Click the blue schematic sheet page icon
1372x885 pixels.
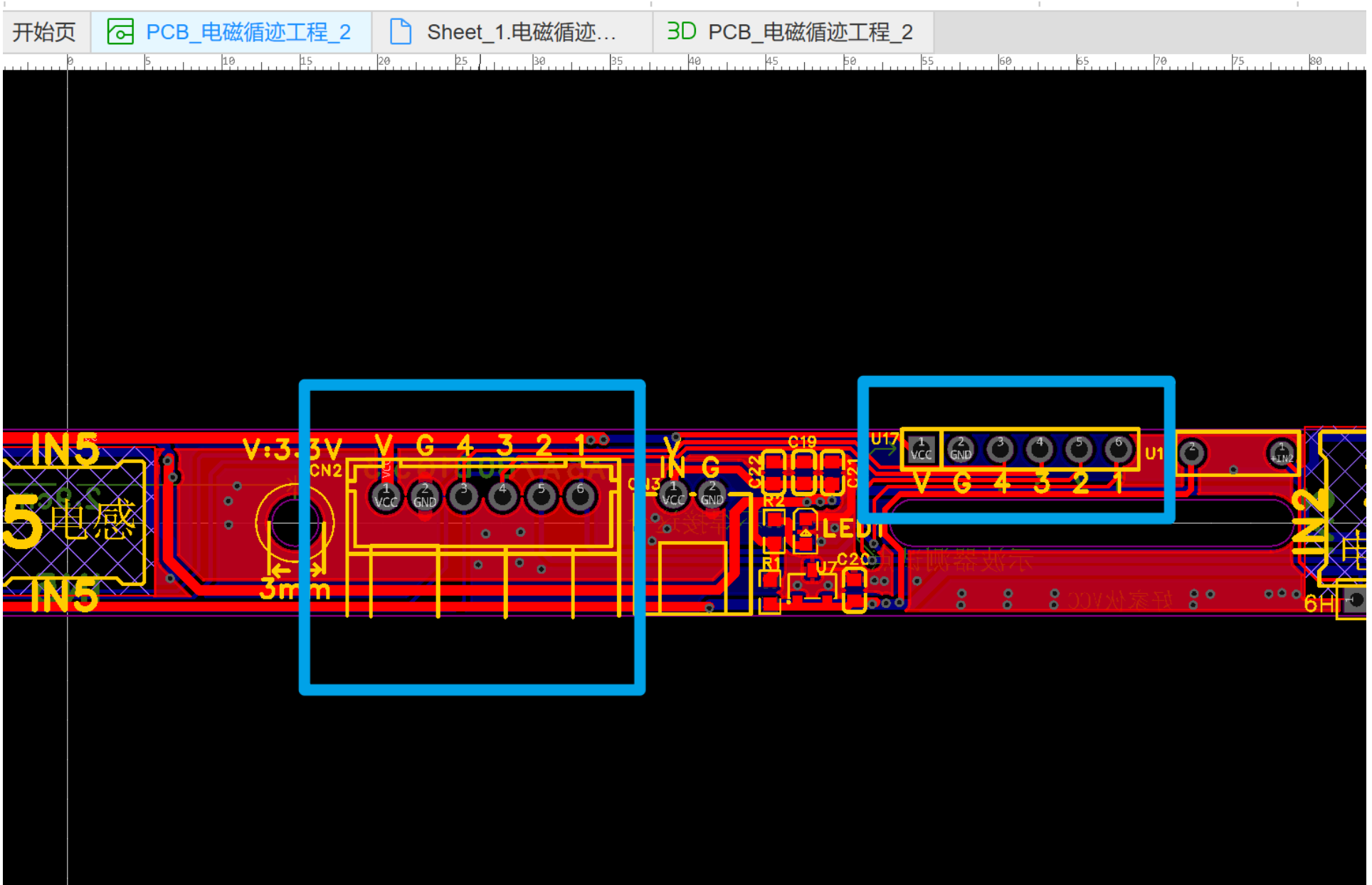point(401,32)
